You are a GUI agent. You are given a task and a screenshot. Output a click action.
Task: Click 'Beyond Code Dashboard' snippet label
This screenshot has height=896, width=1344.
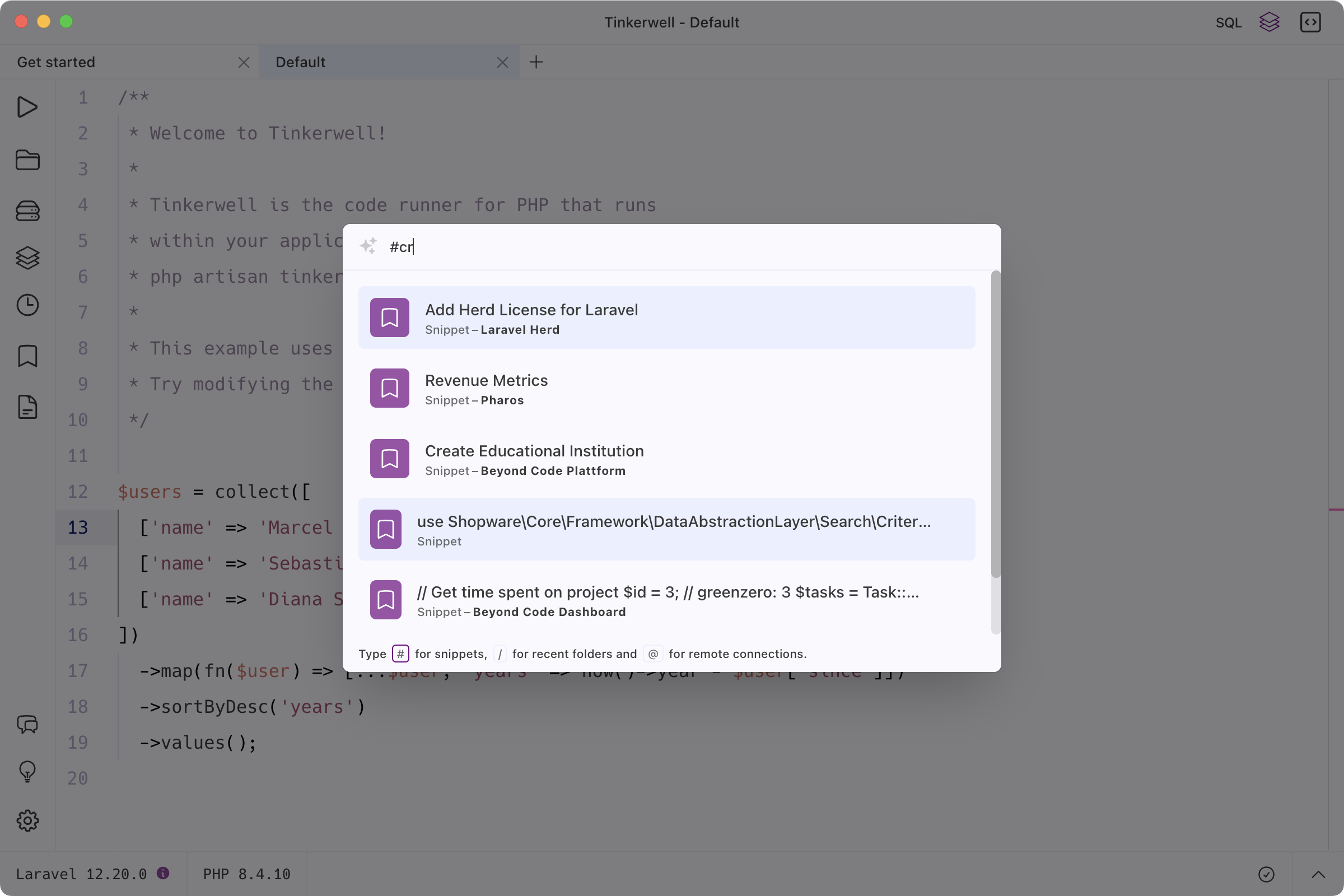point(549,612)
